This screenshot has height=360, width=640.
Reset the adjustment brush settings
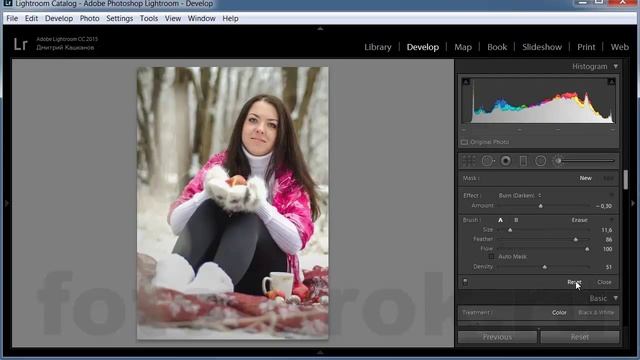(x=574, y=282)
